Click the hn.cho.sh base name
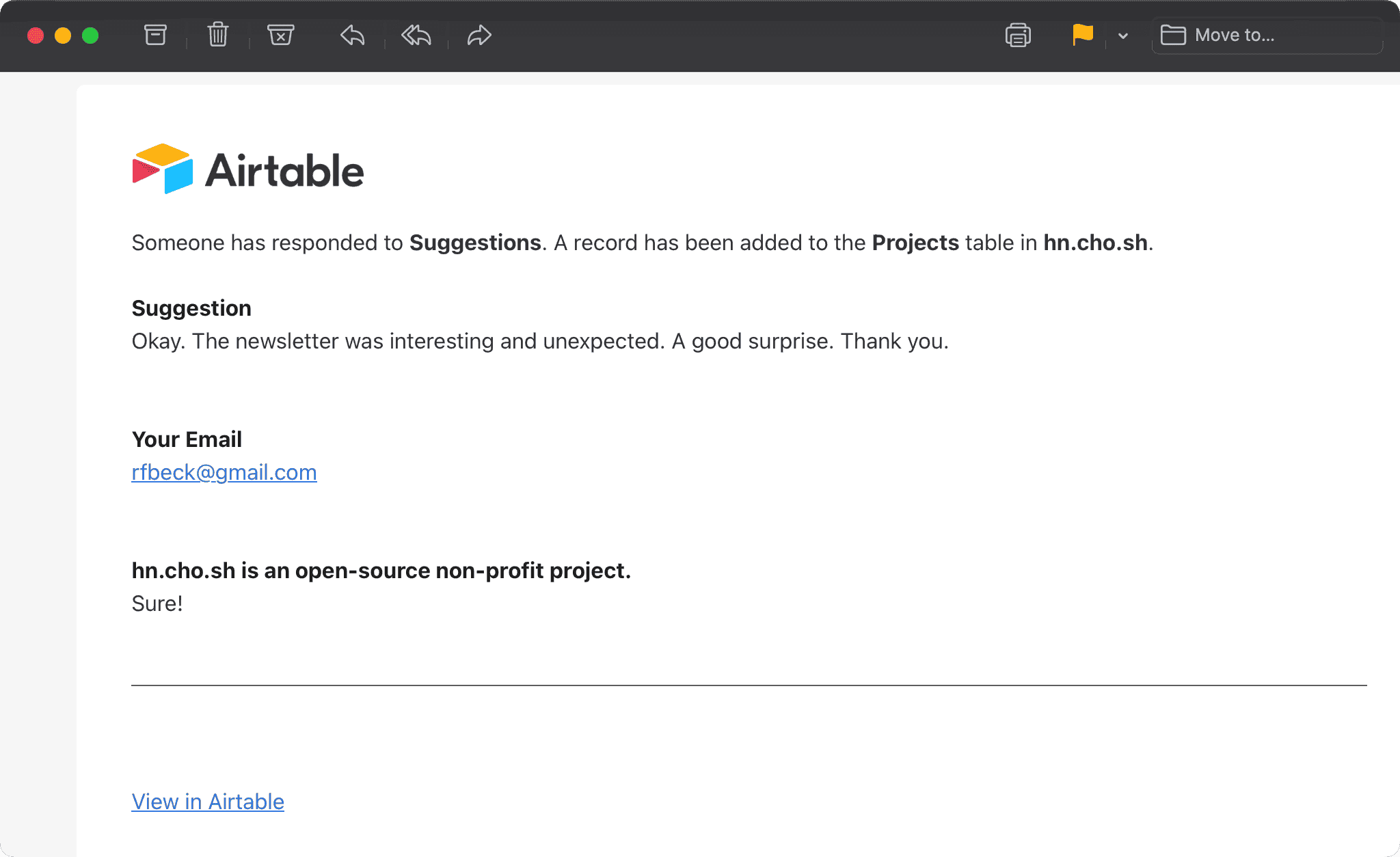The width and height of the screenshot is (1400, 857). pyautogui.click(x=1095, y=243)
